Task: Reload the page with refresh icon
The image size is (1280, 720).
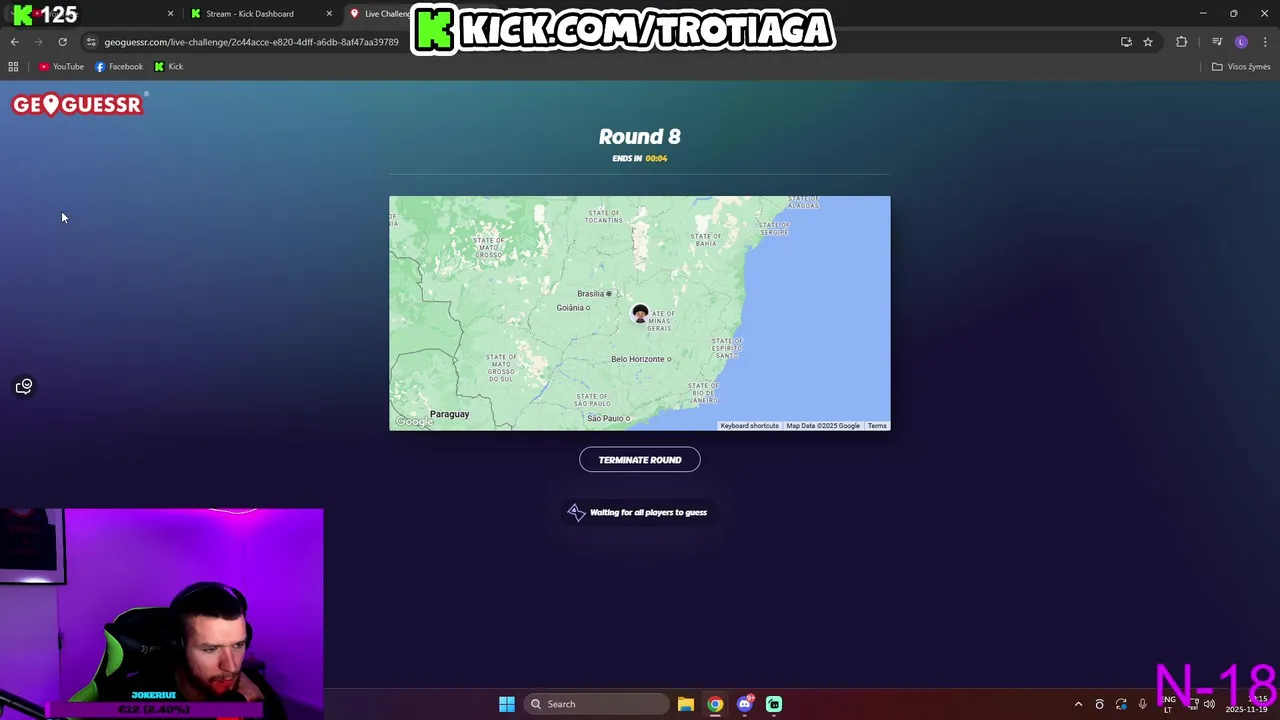Action: point(62,42)
